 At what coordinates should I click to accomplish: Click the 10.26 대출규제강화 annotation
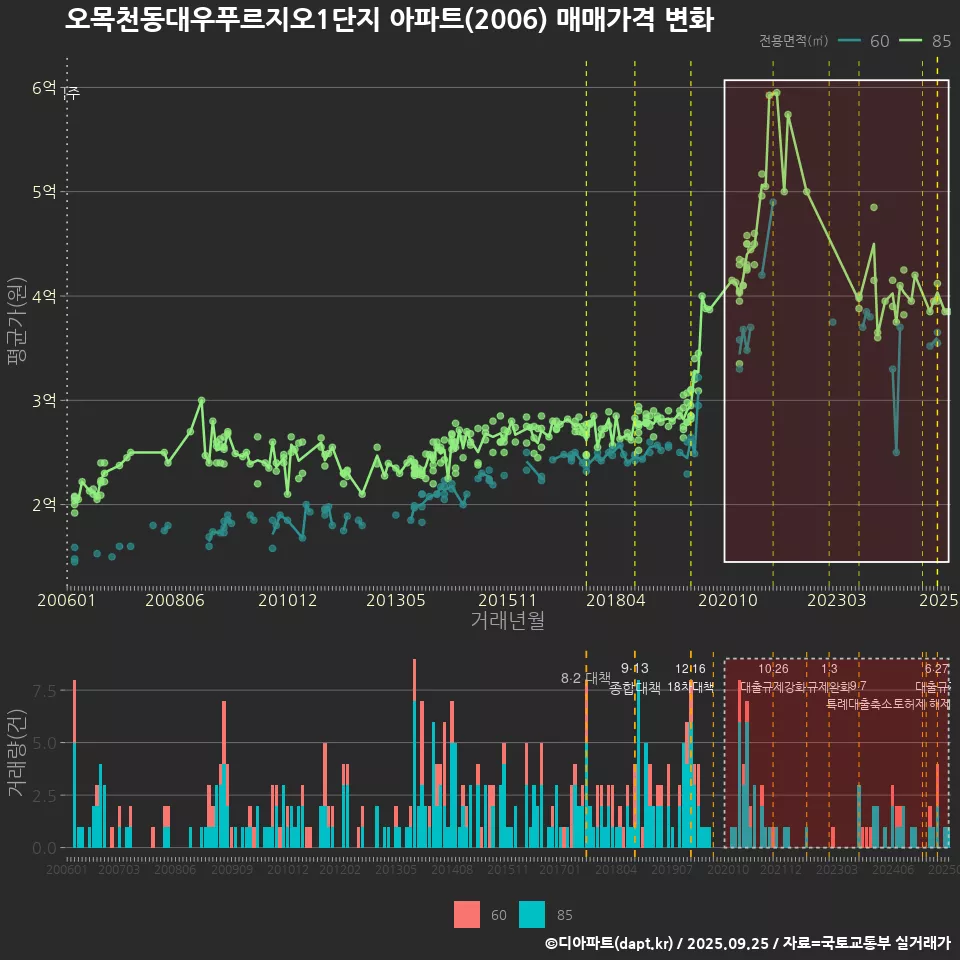tap(773, 678)
